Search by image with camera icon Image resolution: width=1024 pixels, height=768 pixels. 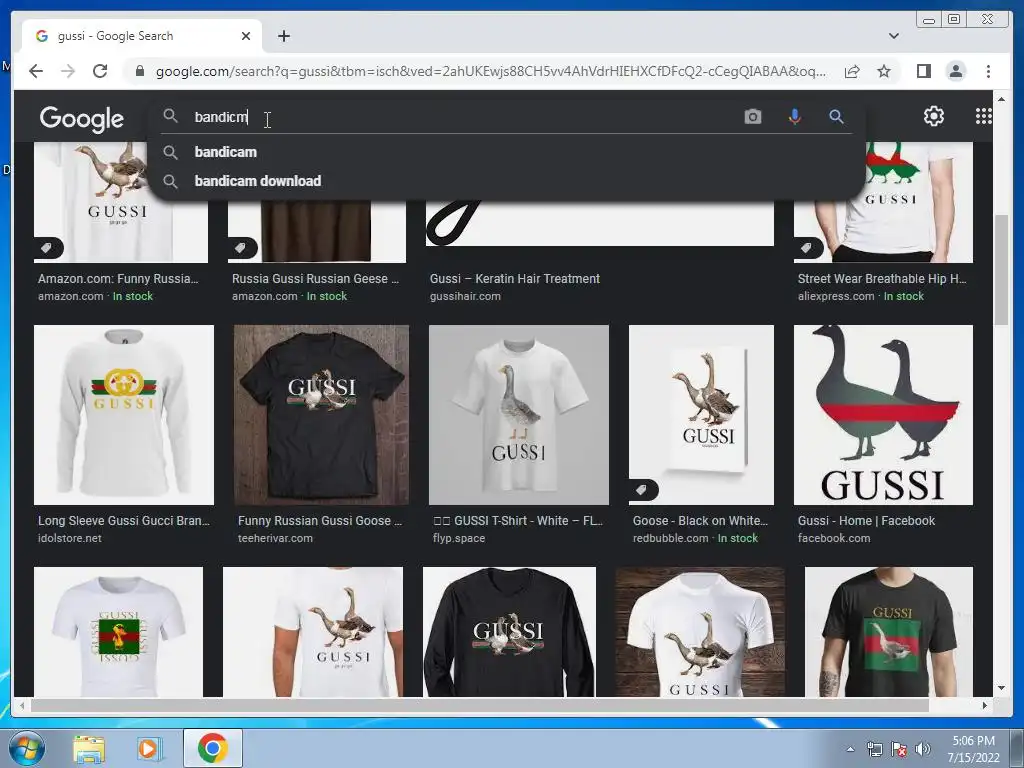click(752, 117)
